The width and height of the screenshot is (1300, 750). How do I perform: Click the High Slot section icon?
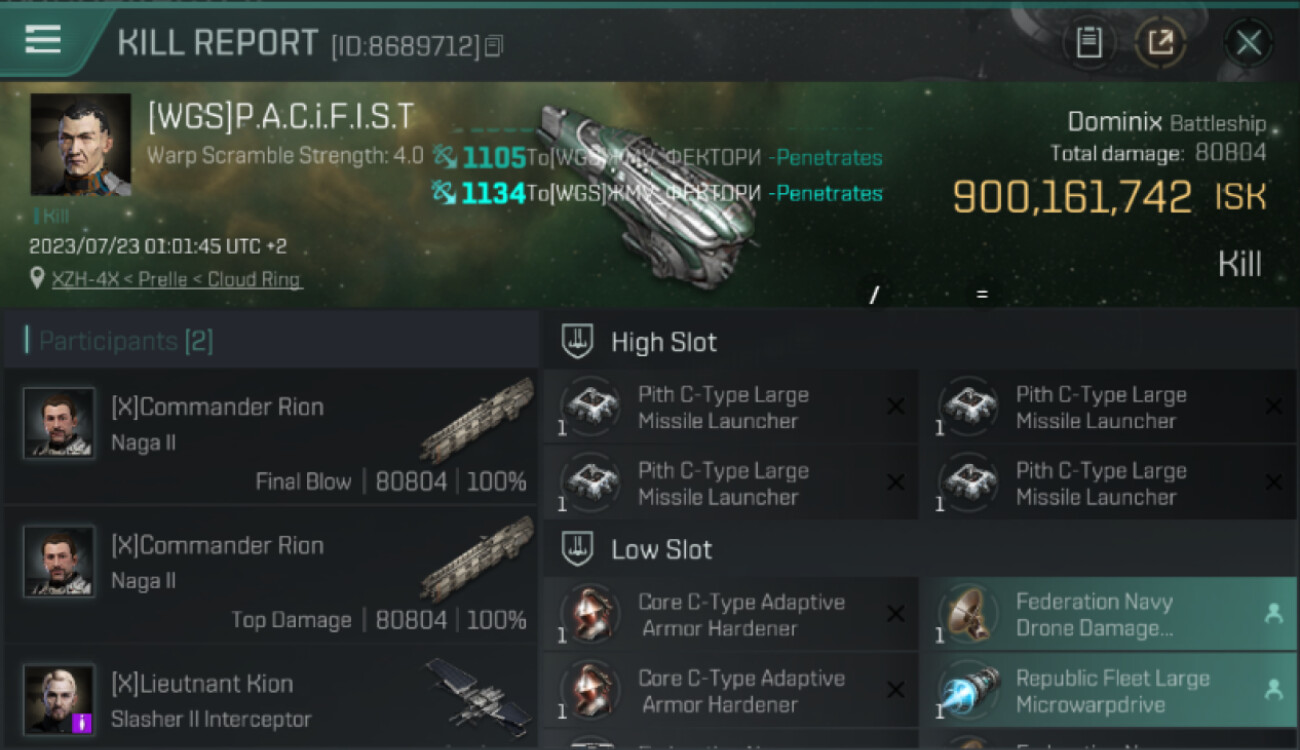coord(577,341)
